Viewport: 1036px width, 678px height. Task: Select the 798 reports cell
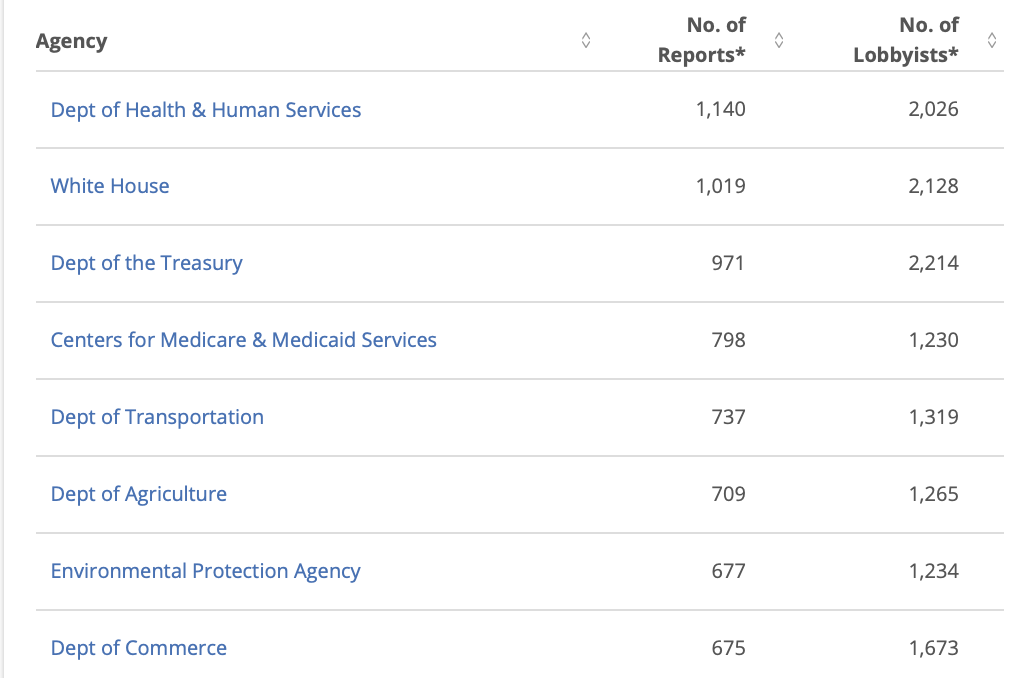(728, 340)
